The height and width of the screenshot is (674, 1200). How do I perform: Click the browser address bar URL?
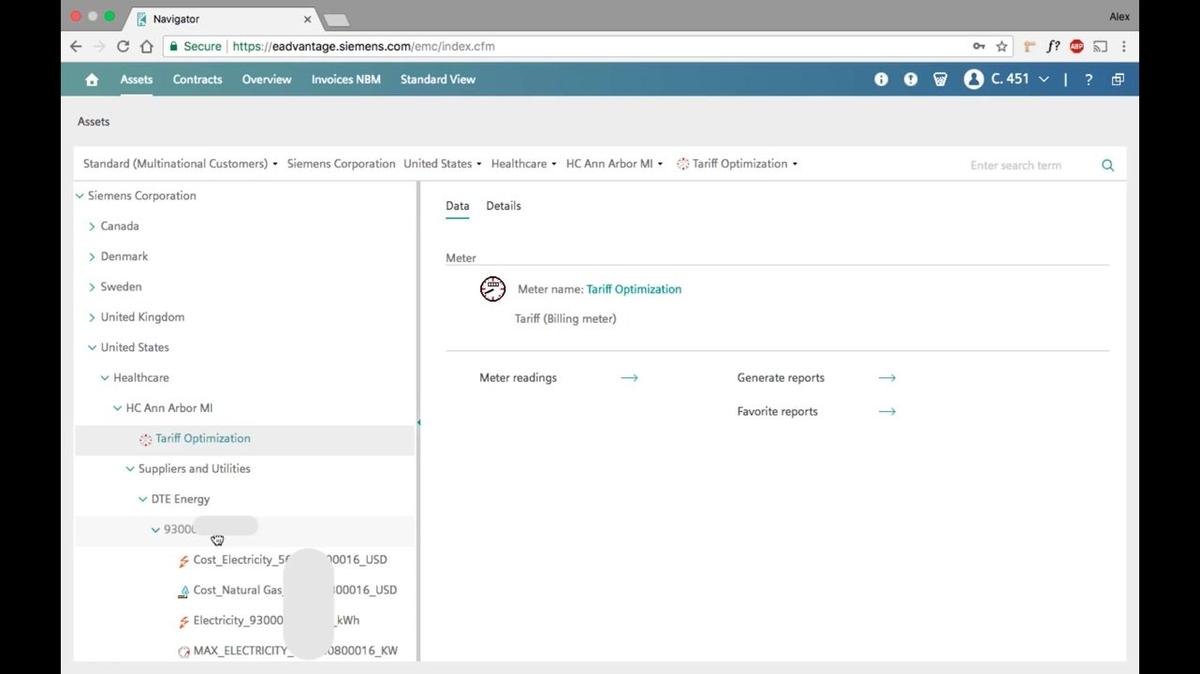[364, 46]
